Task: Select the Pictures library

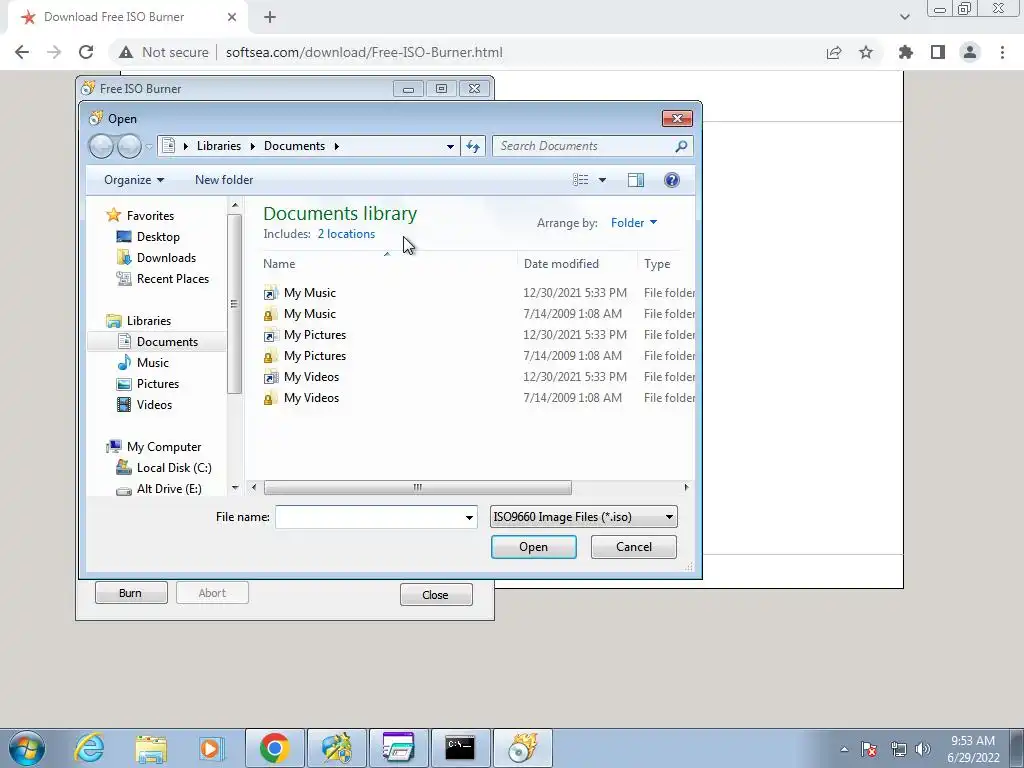Action: coord(157,383)
